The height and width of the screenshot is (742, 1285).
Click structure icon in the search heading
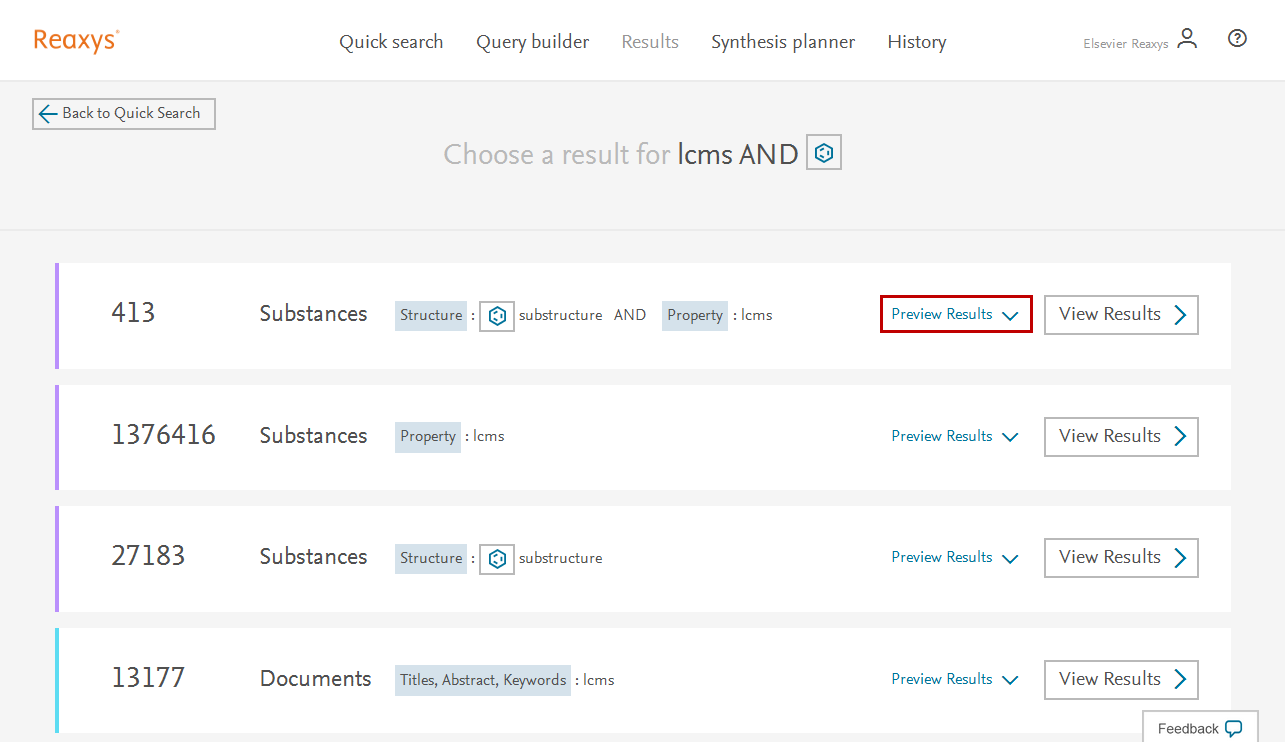823,153
